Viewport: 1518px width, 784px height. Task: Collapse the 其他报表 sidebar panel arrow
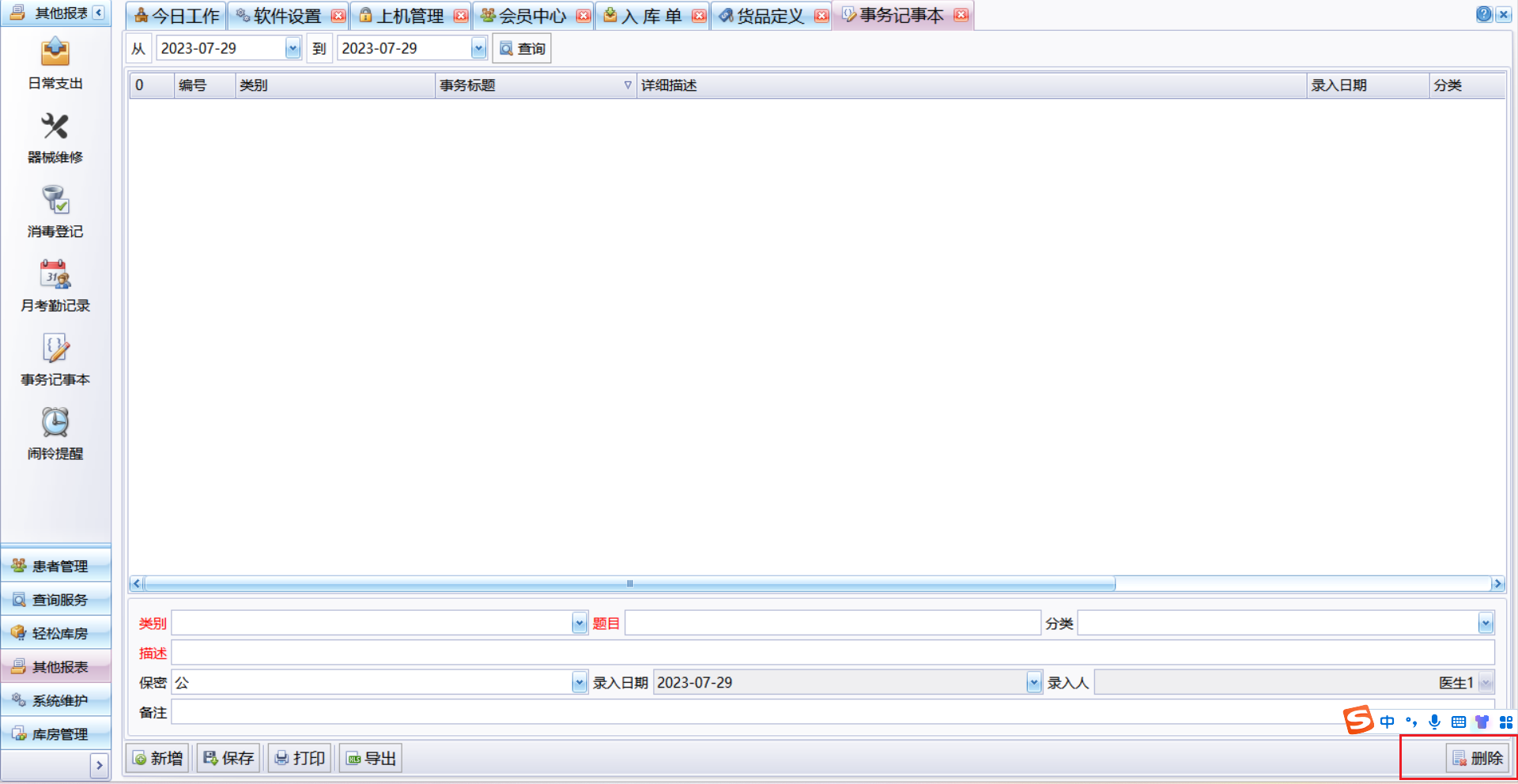pyautogui.click(x=99, y=13)
